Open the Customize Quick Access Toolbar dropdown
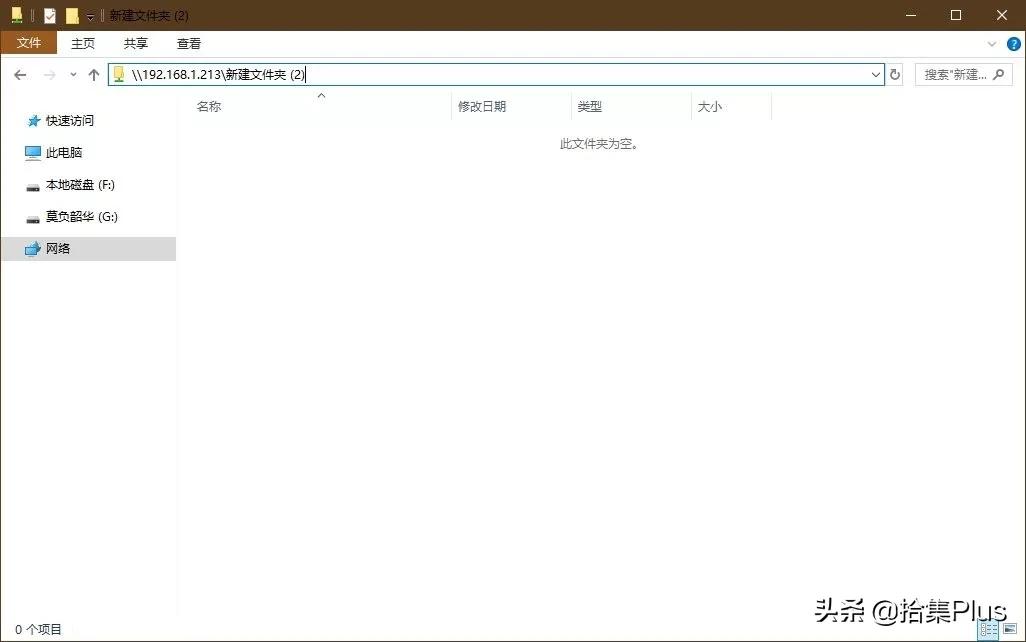The image size is (1026, 642). pos(90,16)
